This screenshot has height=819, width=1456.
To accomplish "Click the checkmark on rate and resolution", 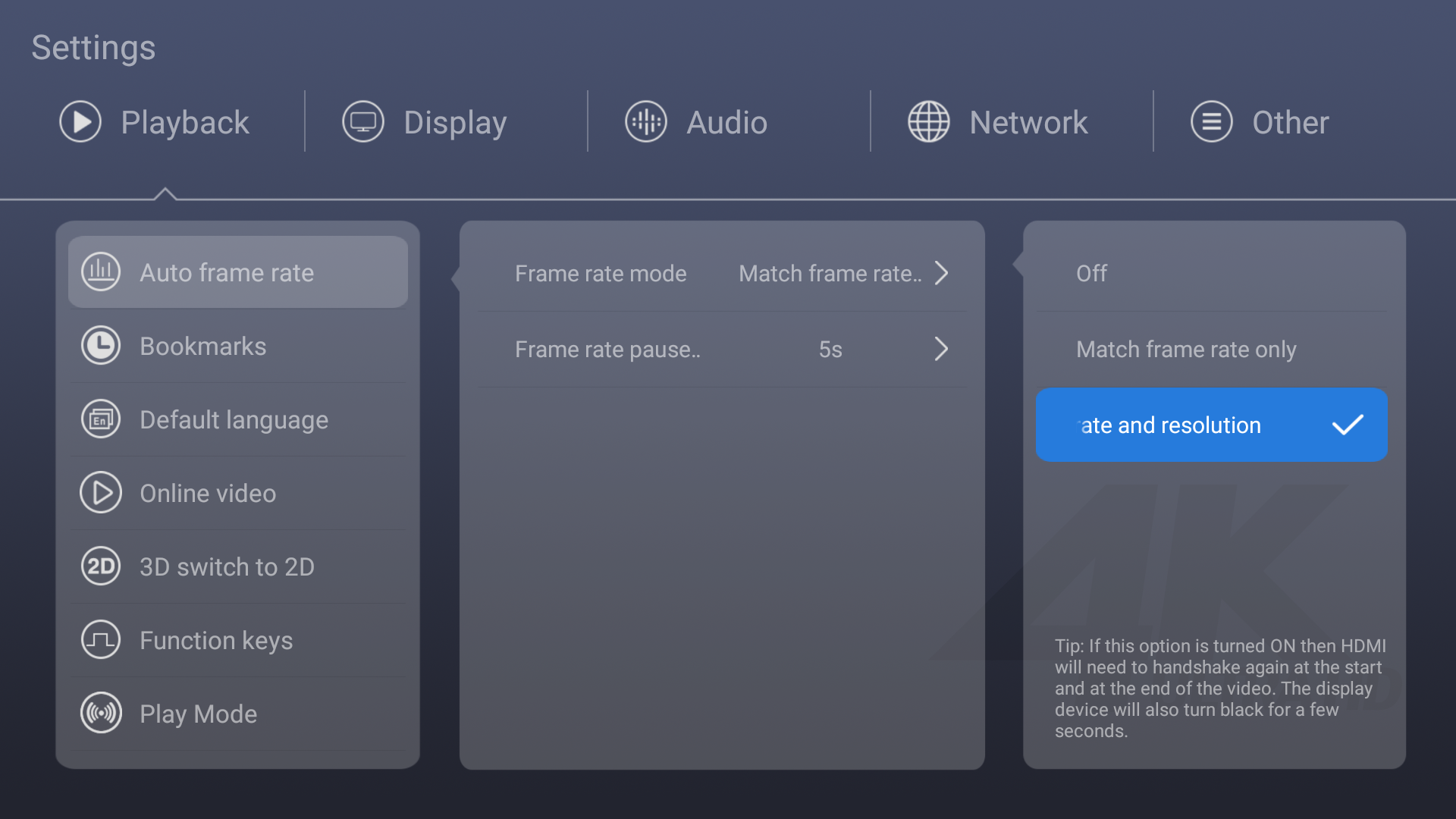I will pos(1348,425).
